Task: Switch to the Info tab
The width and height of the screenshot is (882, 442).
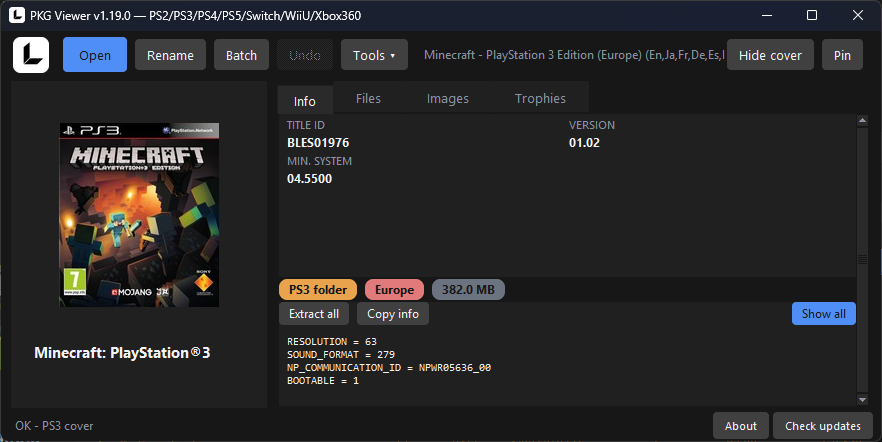Action: [x=305, y=101]
